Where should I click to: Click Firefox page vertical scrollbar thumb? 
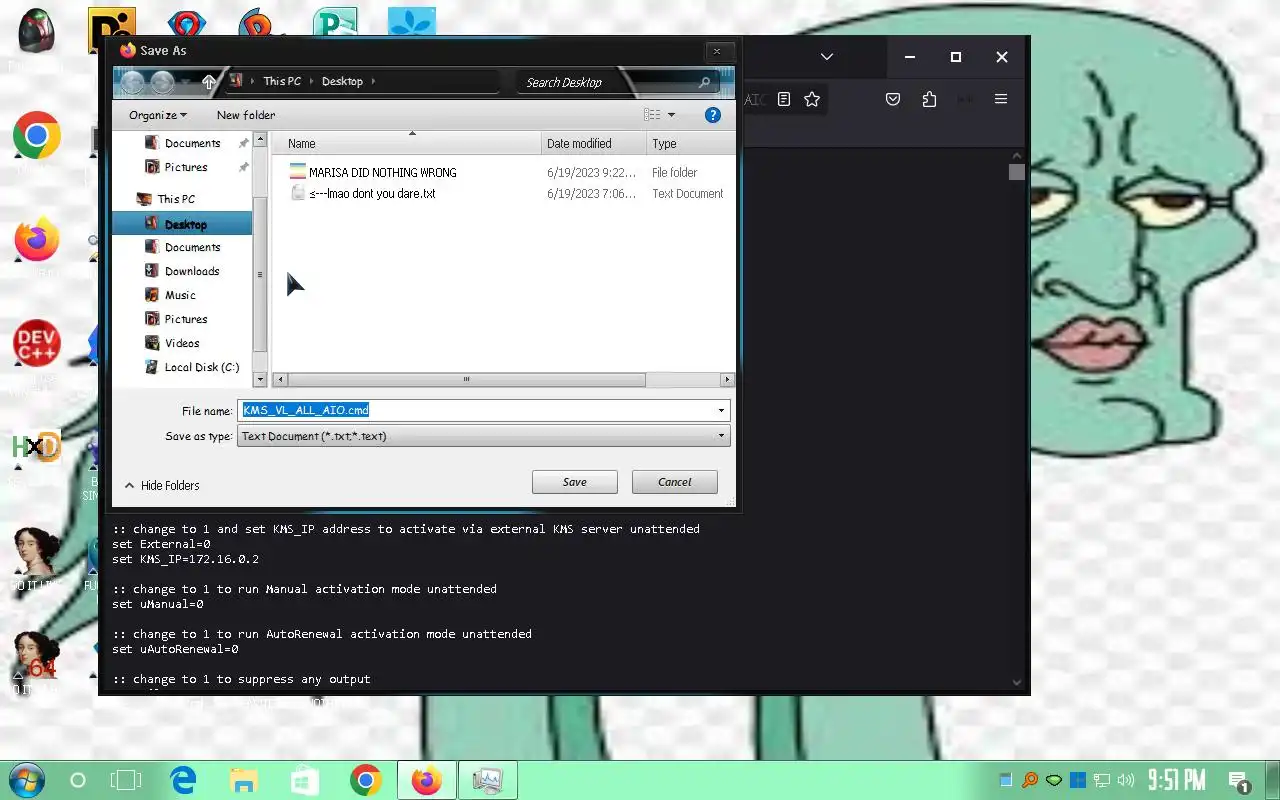click(x=1017, y=172)
